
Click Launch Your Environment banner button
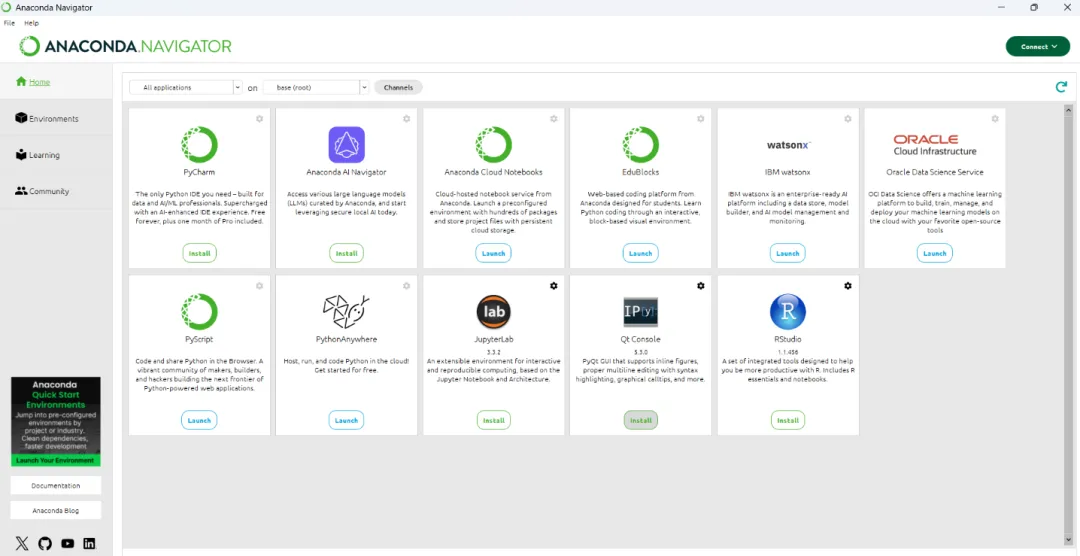(x=56, y=460)
